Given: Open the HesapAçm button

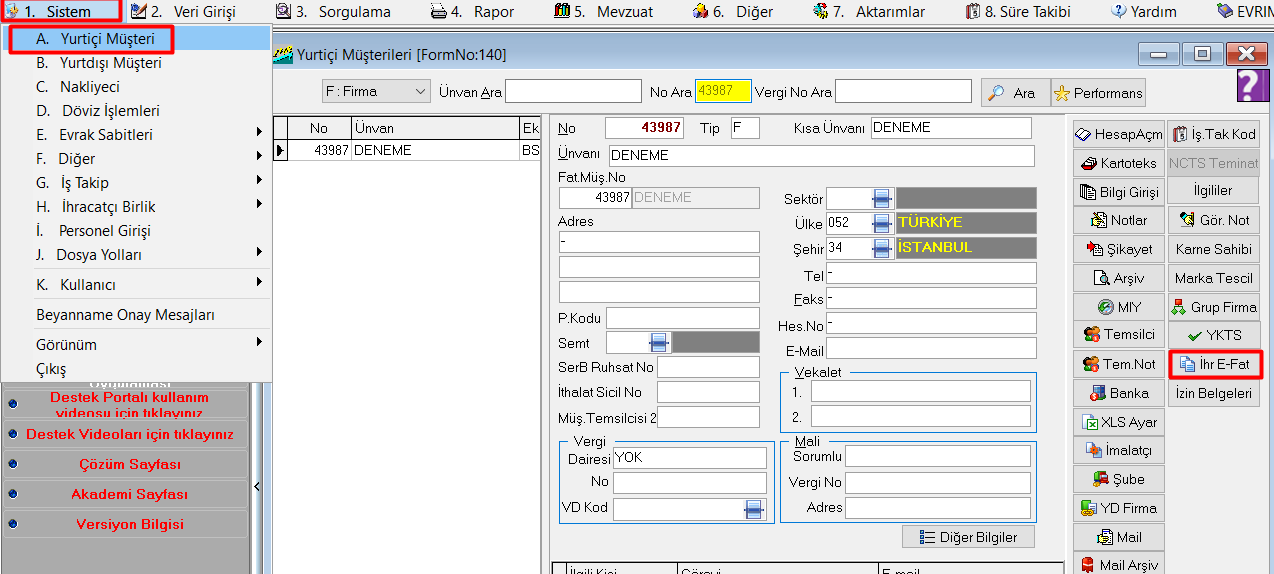Looking at the screenshot, I should pyautogui.click(x=1119, y=134).
